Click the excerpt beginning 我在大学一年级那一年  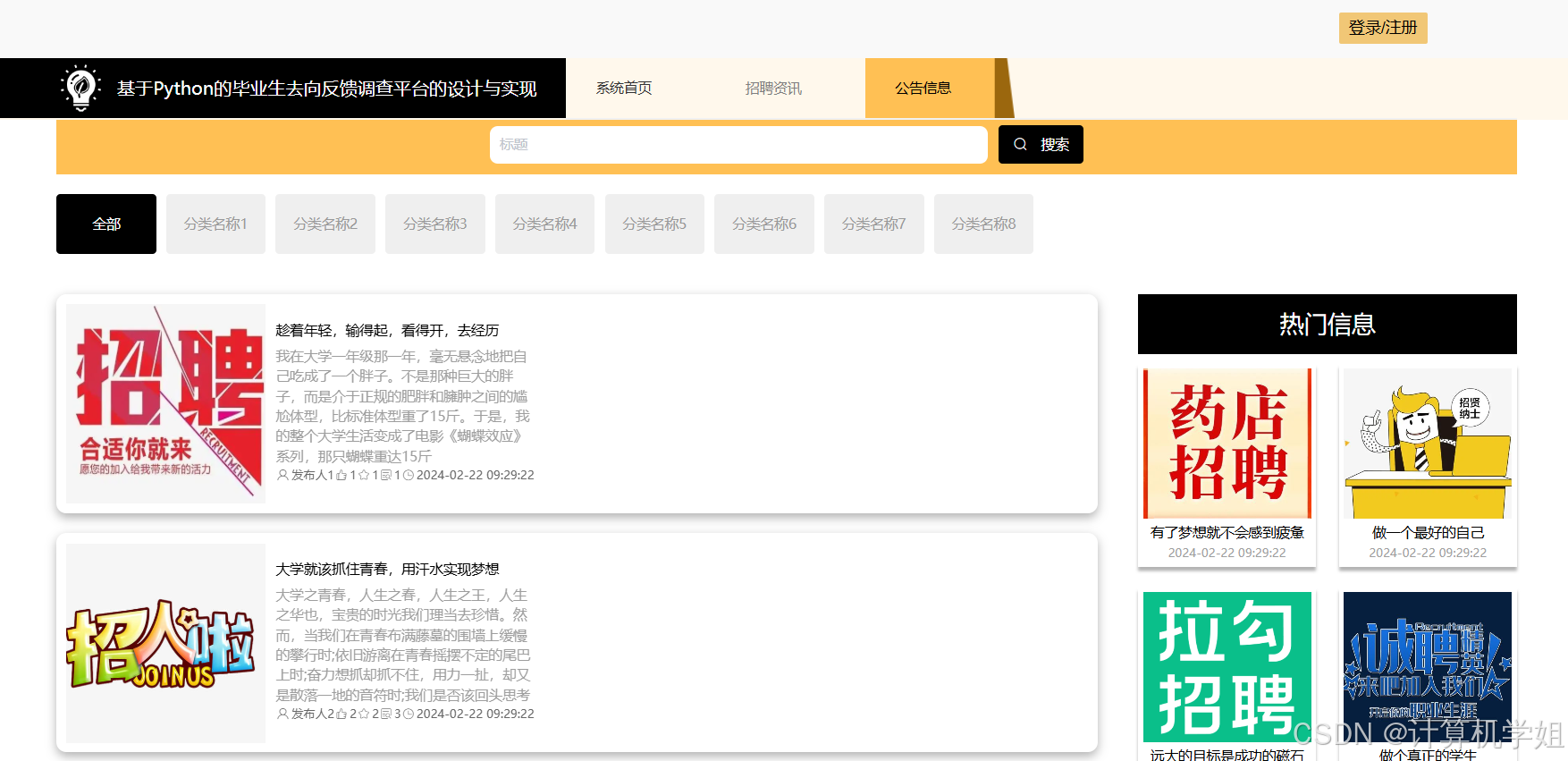(x=403, y=406)
